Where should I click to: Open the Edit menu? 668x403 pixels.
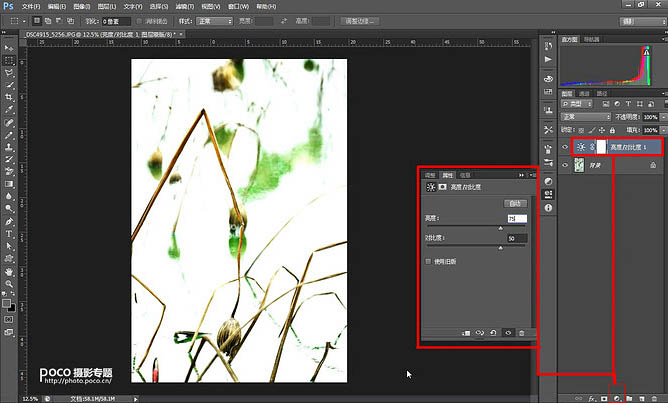57,6
